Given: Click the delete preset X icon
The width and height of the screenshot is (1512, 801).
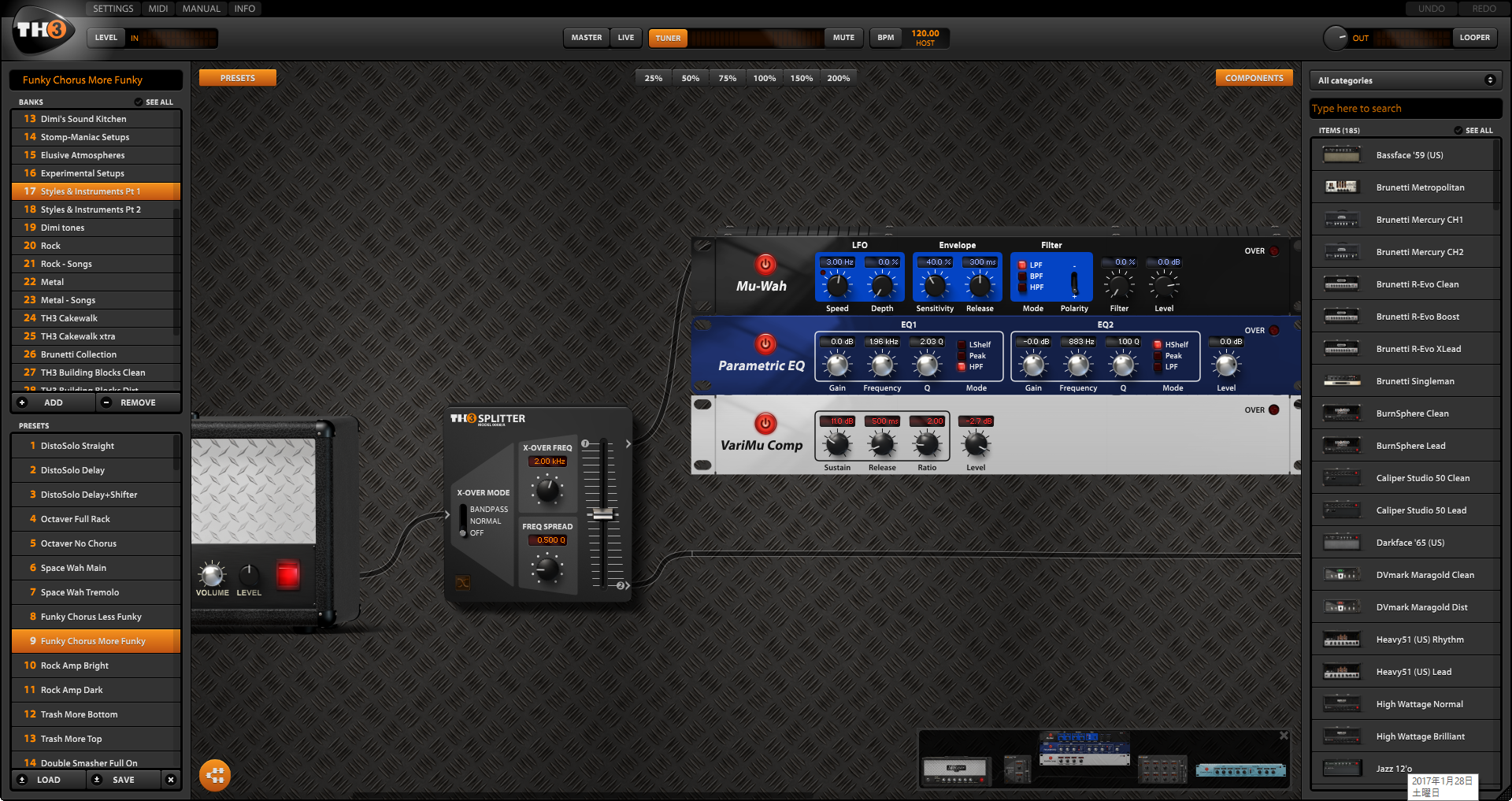Looking at the screenshot, I should 171,780.
